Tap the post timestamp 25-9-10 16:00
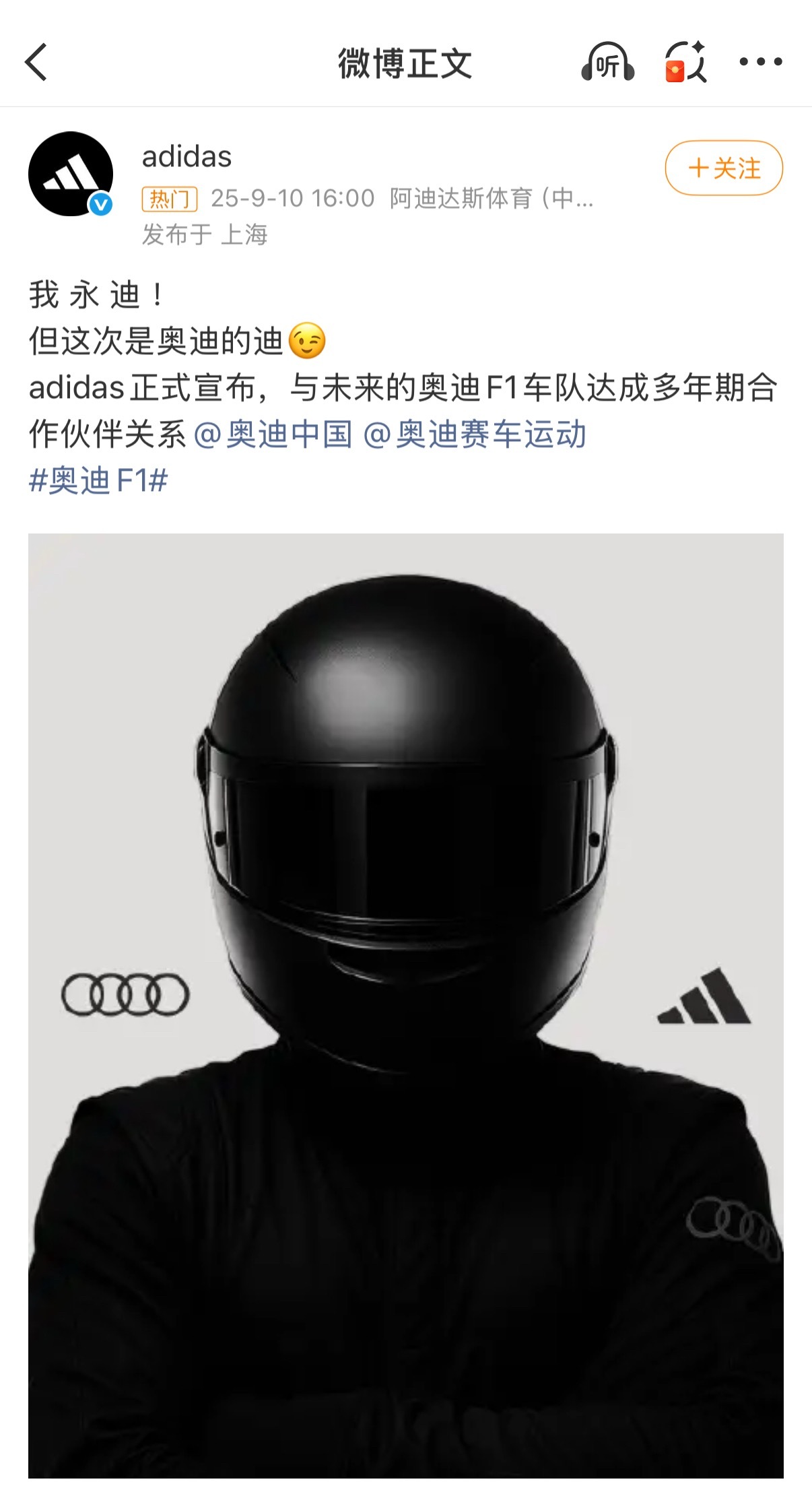Viewport: 812px width, 1492px height. click(x=292, y=199)
